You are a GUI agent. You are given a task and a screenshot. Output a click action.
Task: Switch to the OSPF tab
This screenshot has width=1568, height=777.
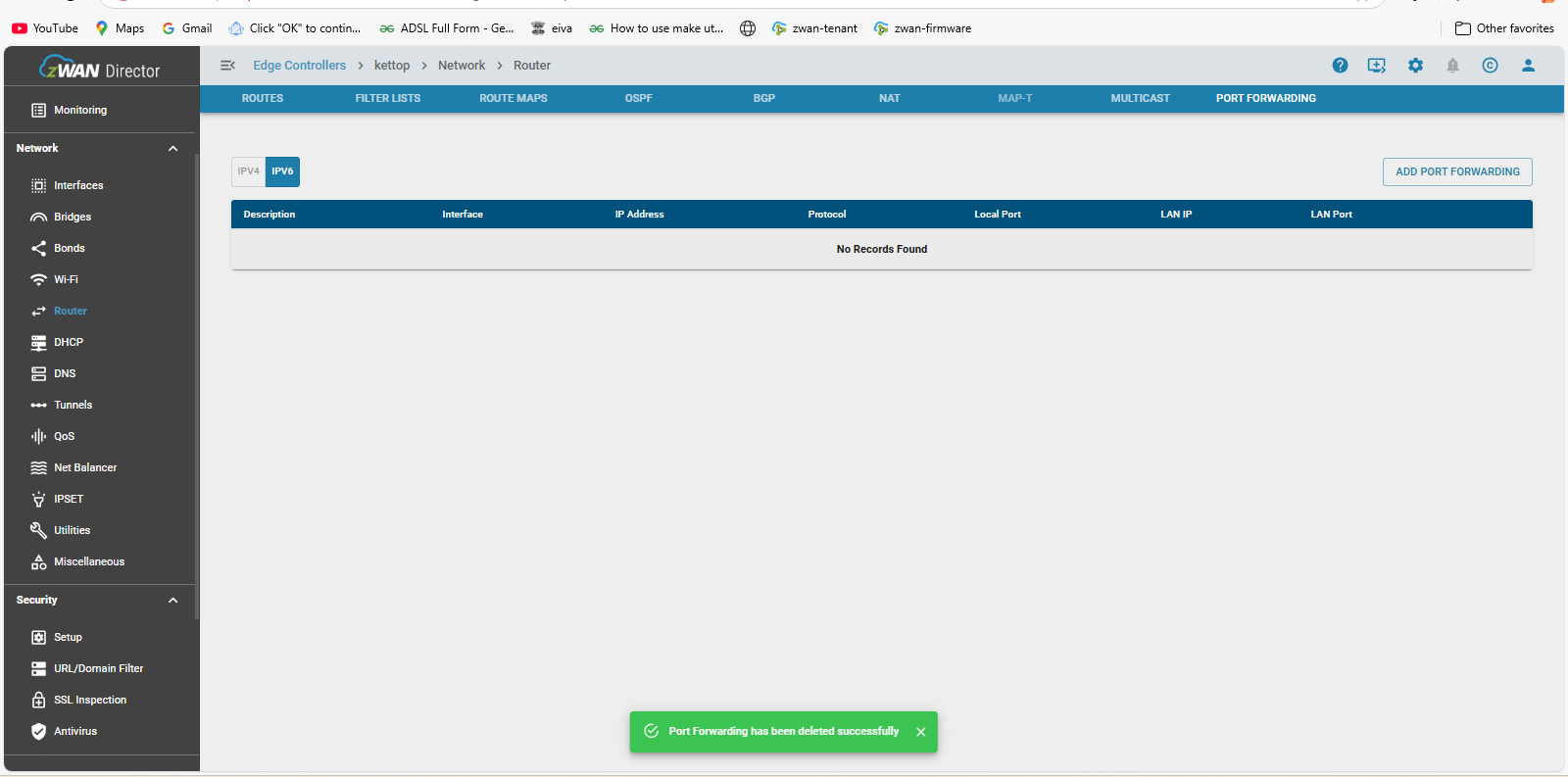(x=638, y=99)
